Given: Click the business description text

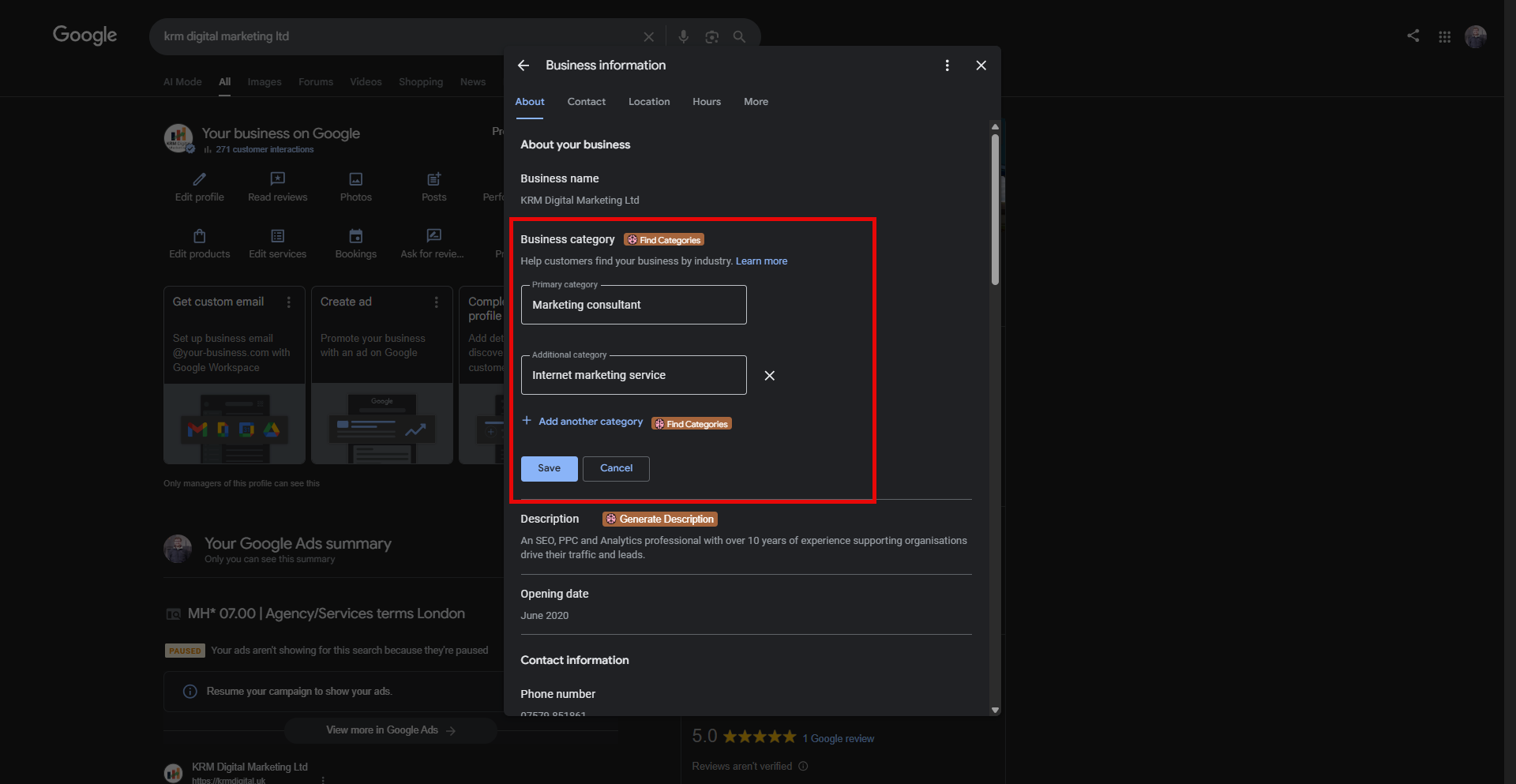Looking at the screenshot, I should (744, 548).
